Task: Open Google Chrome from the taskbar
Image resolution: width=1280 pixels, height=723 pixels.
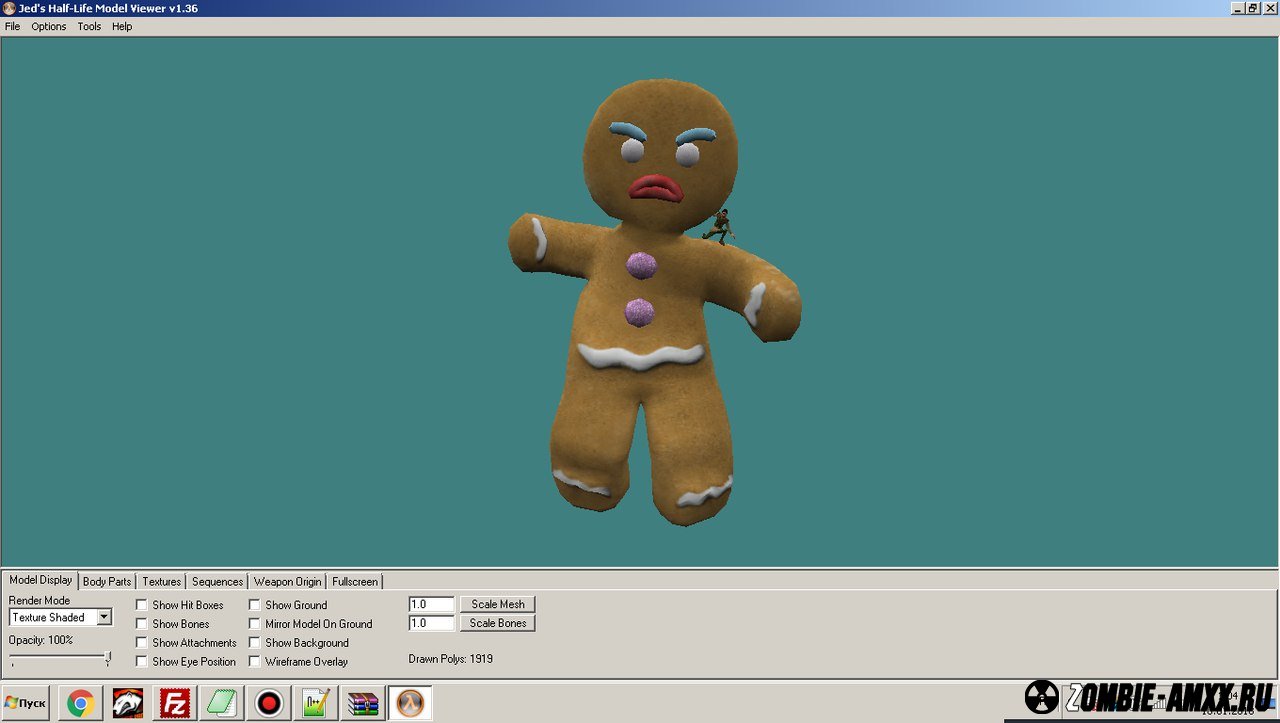Action: point(81,703)
